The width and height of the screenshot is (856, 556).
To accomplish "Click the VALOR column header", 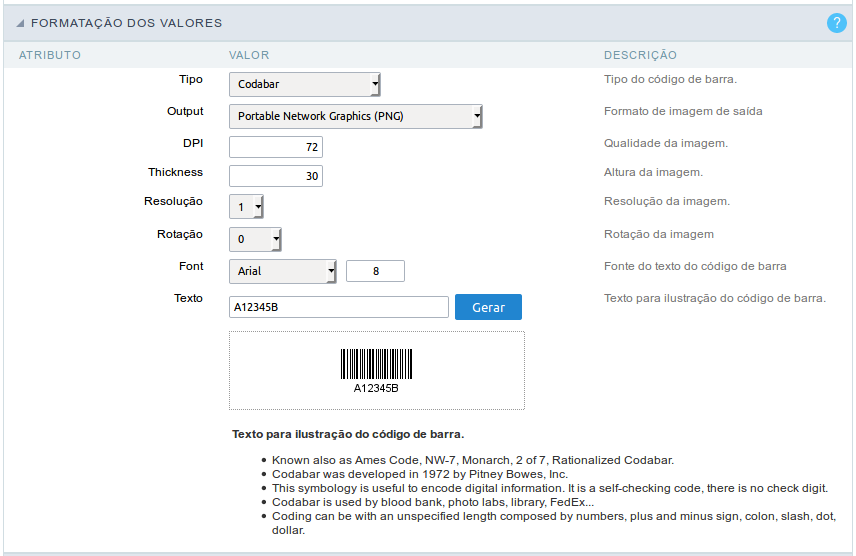I will coord(249,55).
